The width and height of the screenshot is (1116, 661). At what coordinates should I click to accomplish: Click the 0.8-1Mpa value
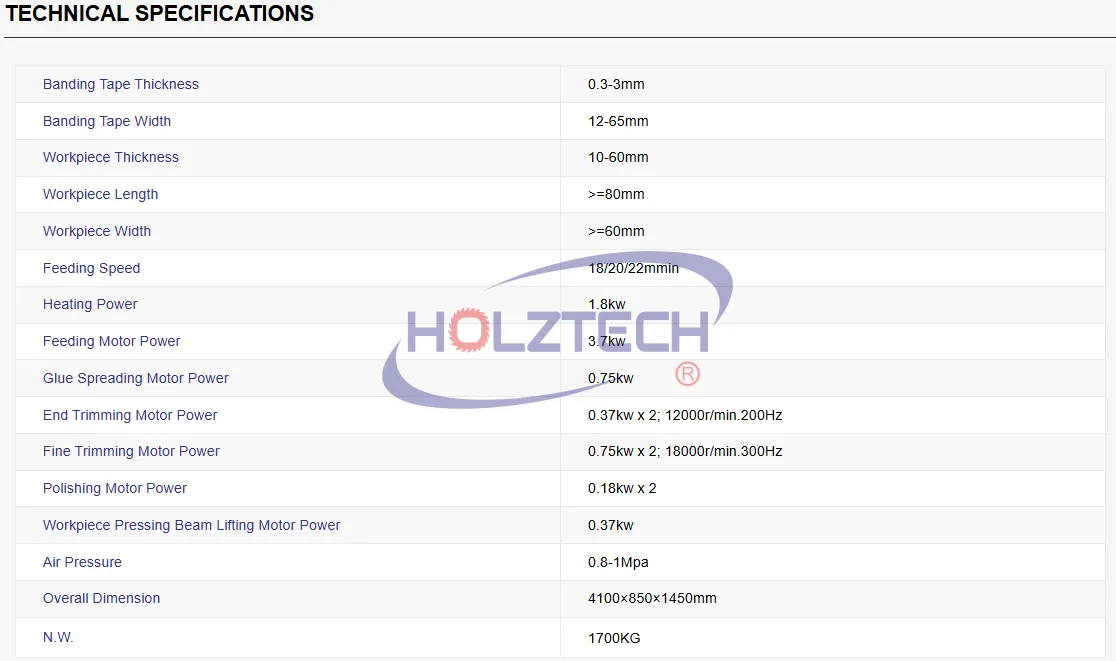point(618,562)
